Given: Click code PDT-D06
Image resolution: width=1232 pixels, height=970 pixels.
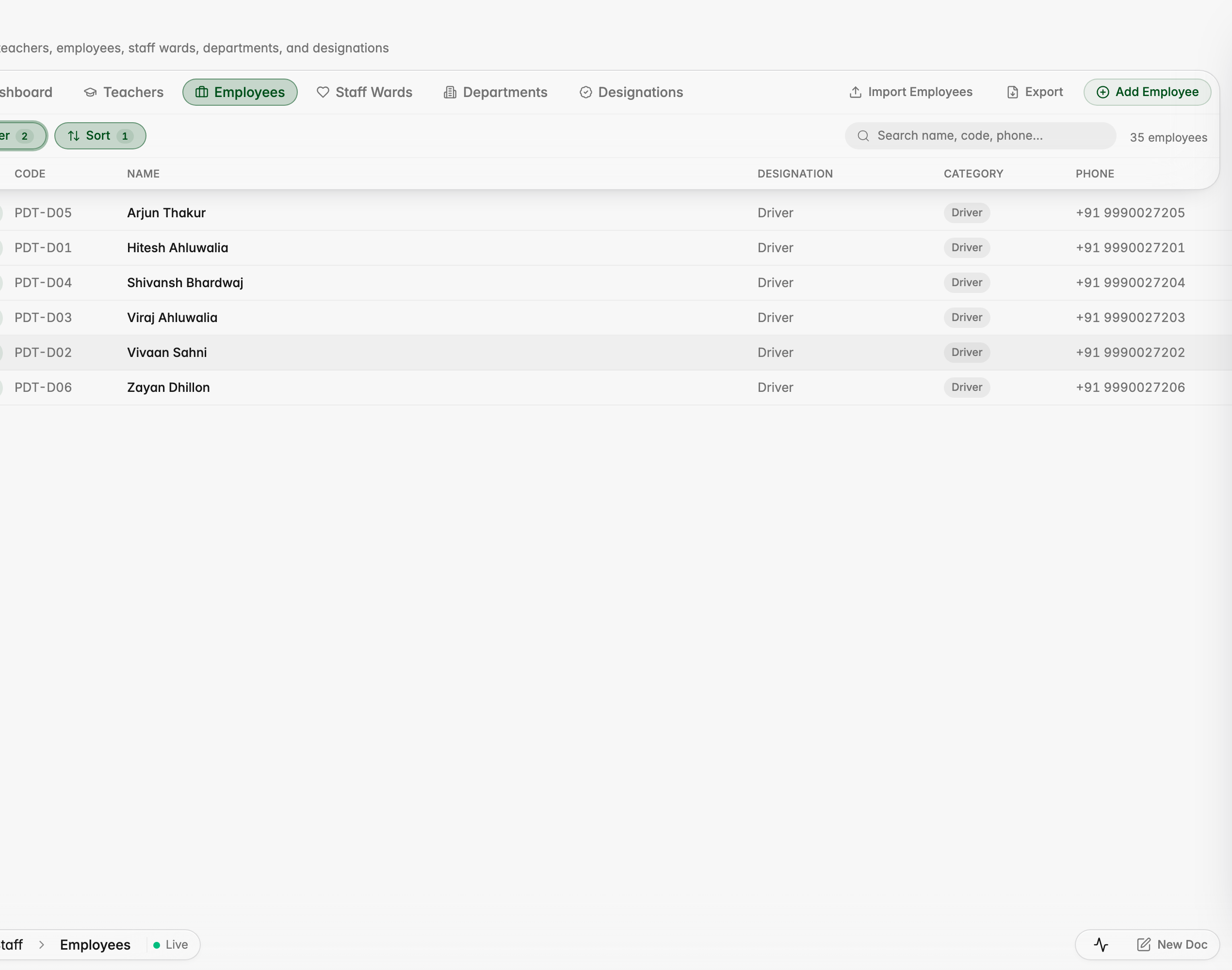Looking at the screenshot, I should click(43, 388).
